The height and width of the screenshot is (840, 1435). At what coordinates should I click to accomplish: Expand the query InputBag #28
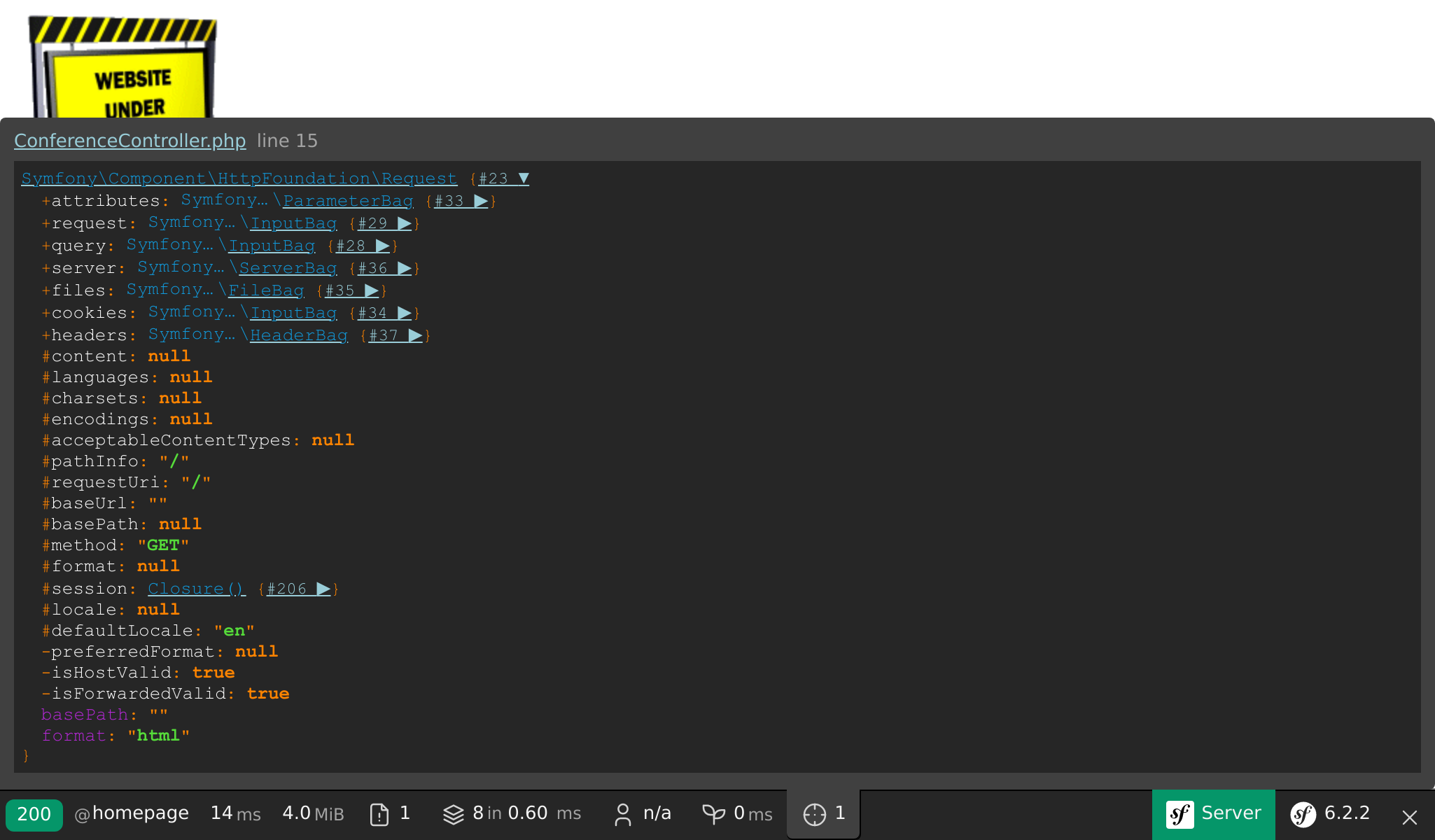(382, 246)
